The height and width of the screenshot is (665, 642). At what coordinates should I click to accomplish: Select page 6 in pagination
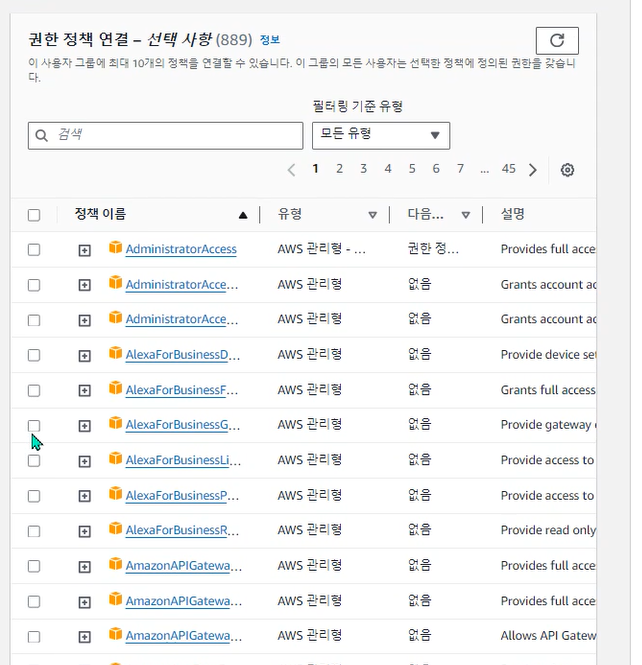pyautogui.click(x=436, y=169)
